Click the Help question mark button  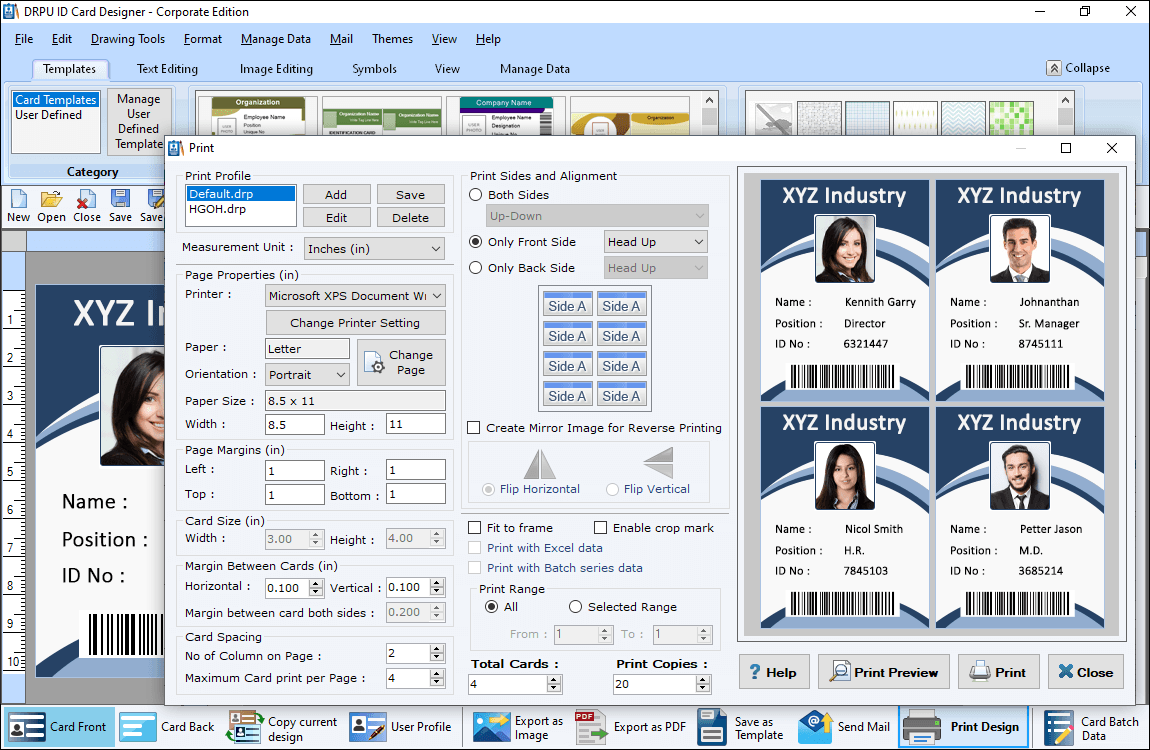point(774,672)
